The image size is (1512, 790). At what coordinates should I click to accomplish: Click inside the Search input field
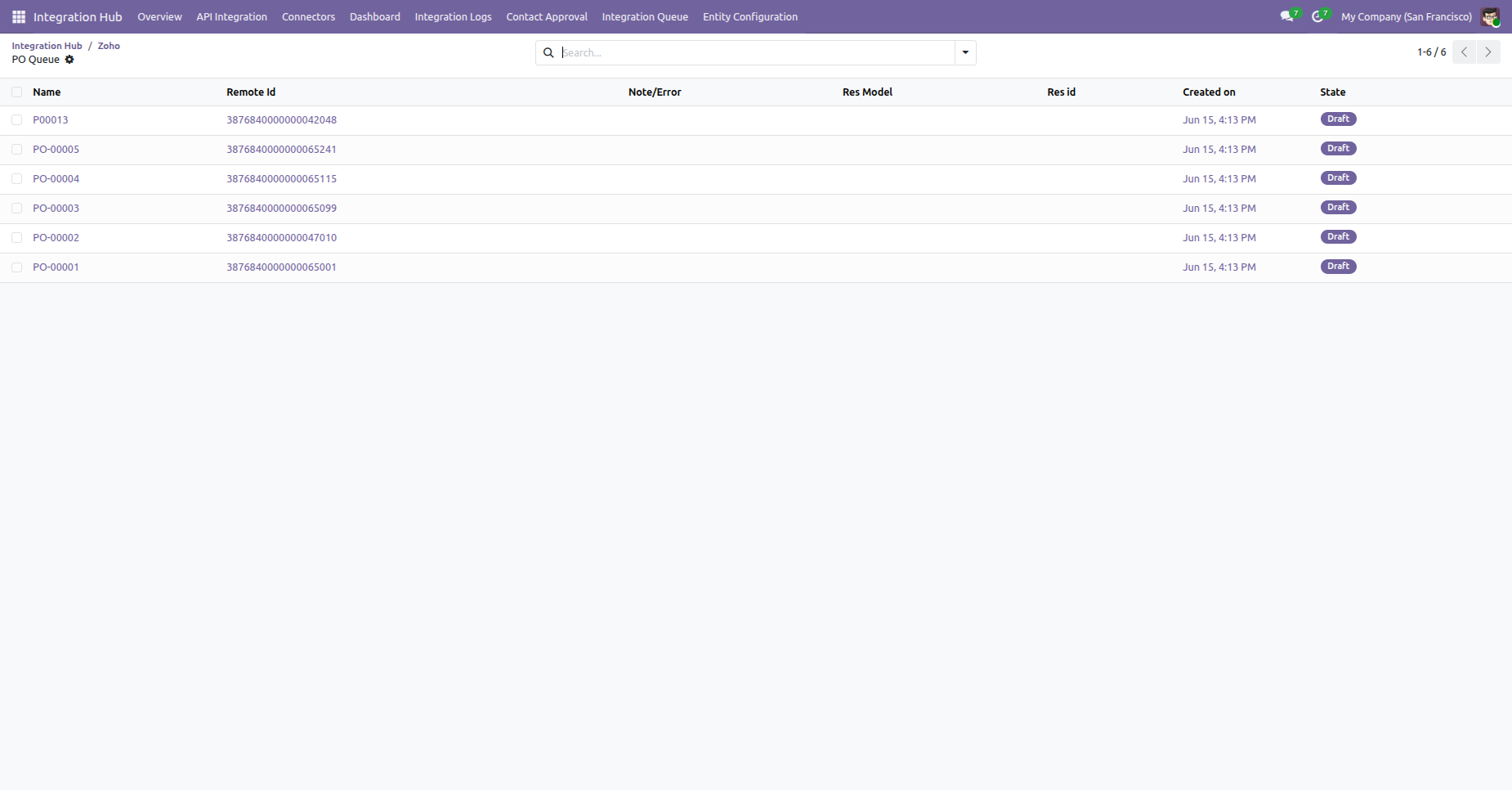(756, 53)
